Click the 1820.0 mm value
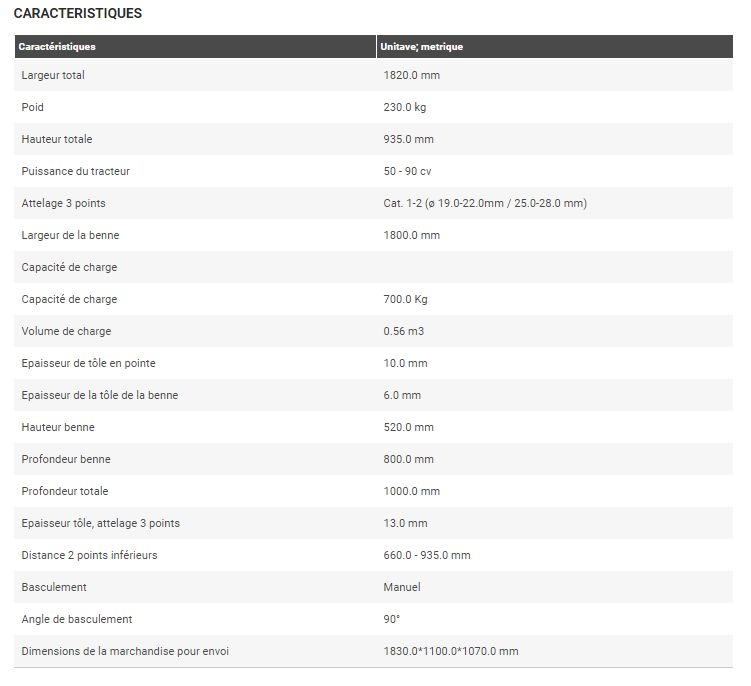 pyautogui.click(x=411, y=75)
